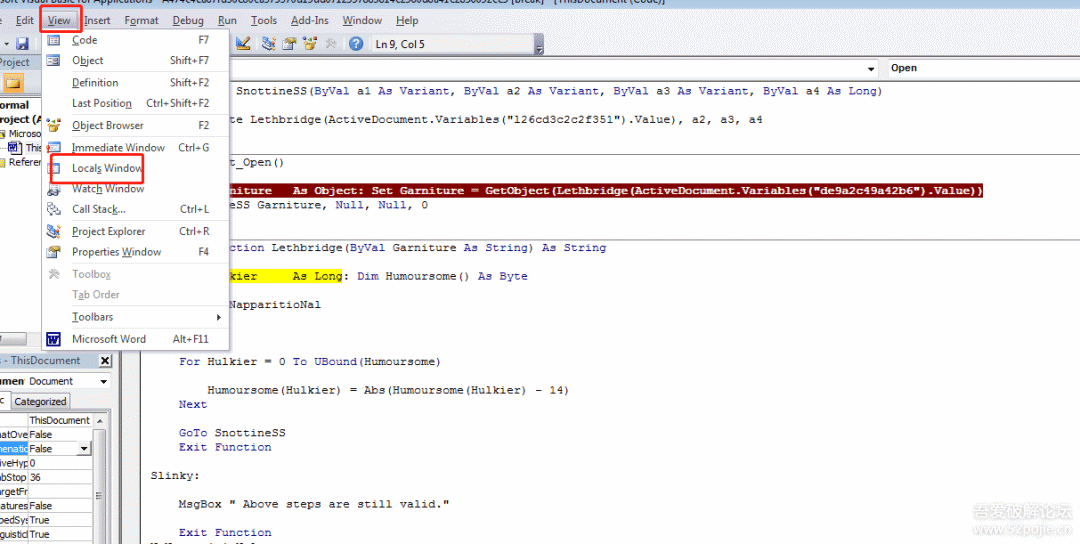Switch to the Categorized tab
Image resolution: width=1080 pixels, height=544 pixels.
pyautogui.click(x=40, y=401)
